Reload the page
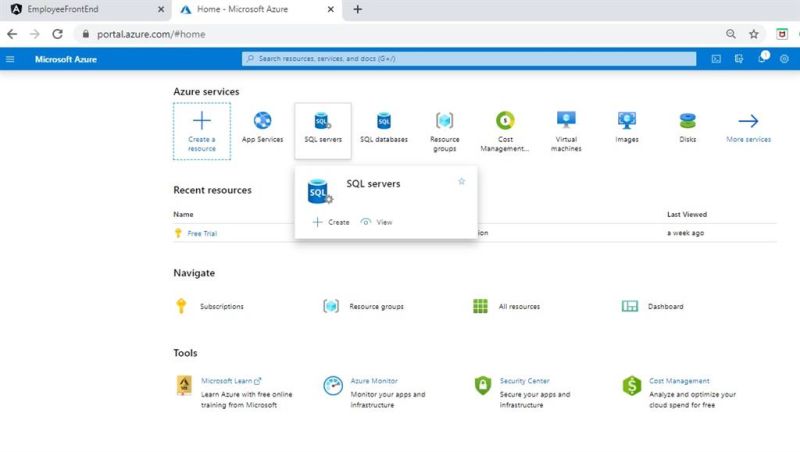This screenshot has height=452, width=800. tap(58, 34)
